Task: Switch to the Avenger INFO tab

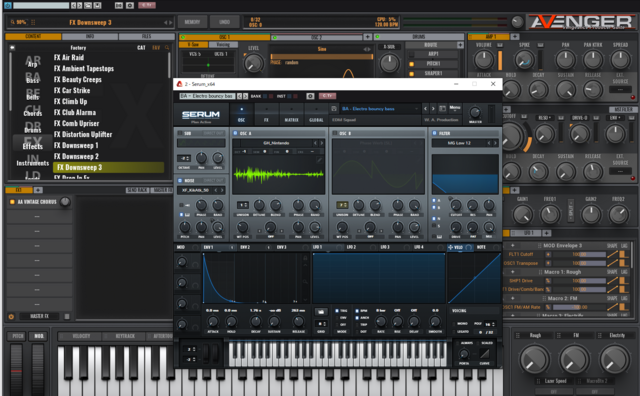Action: [x=90, y=36]
